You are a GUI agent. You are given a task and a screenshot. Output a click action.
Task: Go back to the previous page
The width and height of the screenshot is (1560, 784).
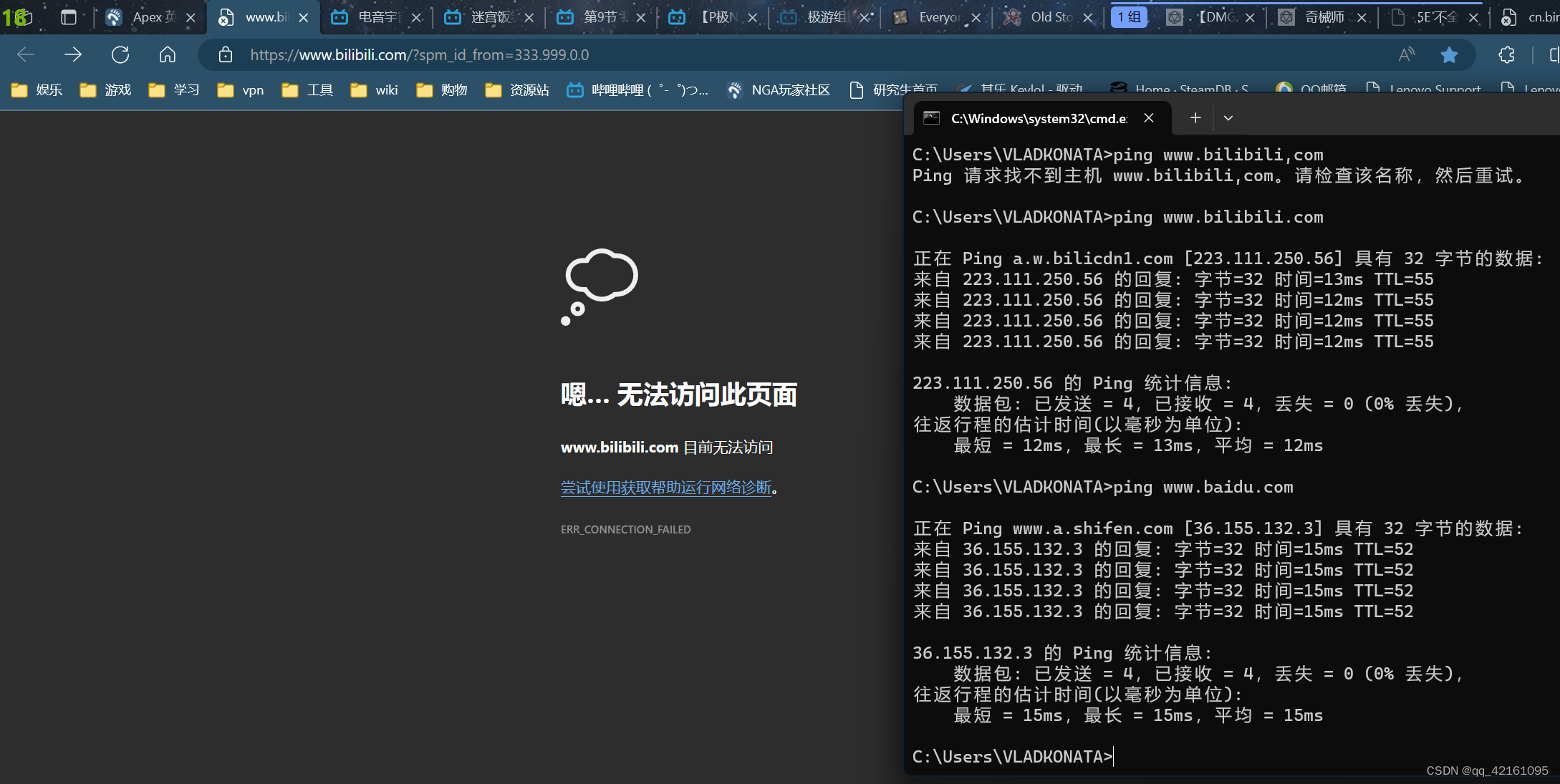25,54
